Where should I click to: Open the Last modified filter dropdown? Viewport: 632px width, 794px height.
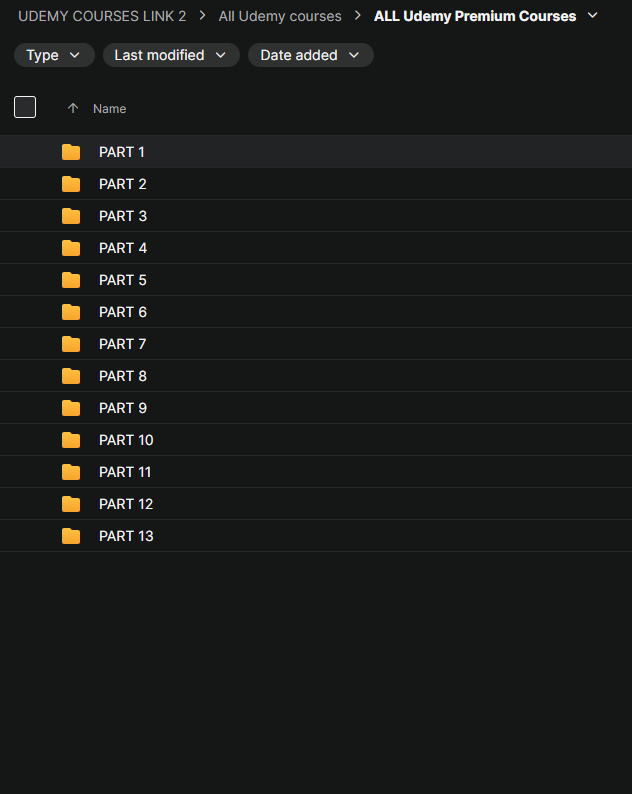point(171,55)
